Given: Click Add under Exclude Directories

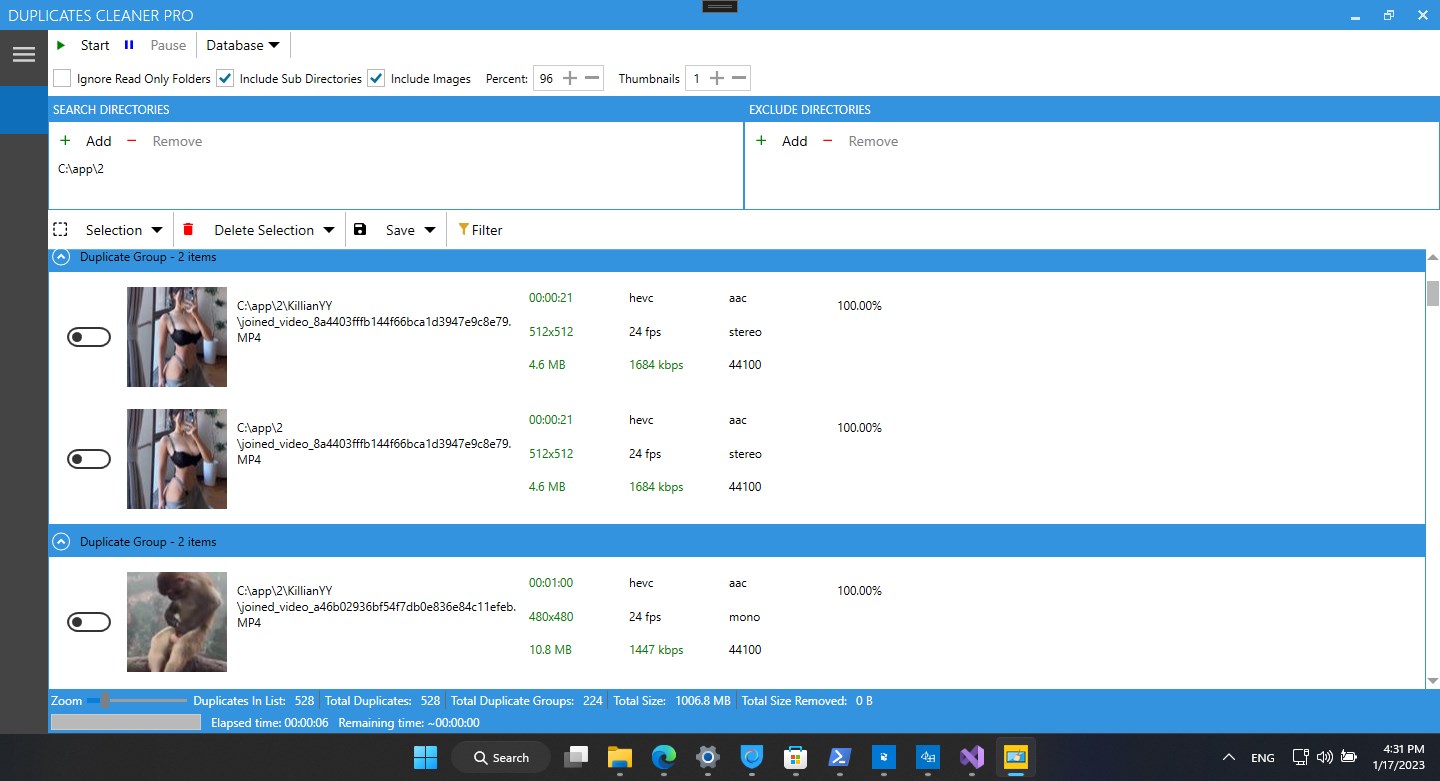Looking at the screenshot, I should (795, 141).
